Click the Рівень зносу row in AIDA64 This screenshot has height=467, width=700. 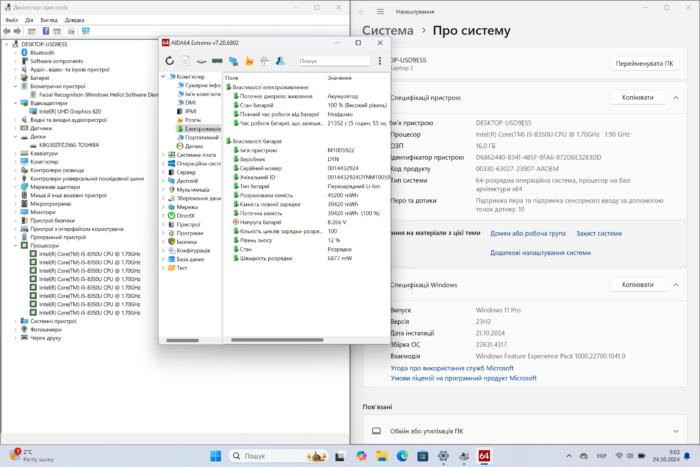306,240
